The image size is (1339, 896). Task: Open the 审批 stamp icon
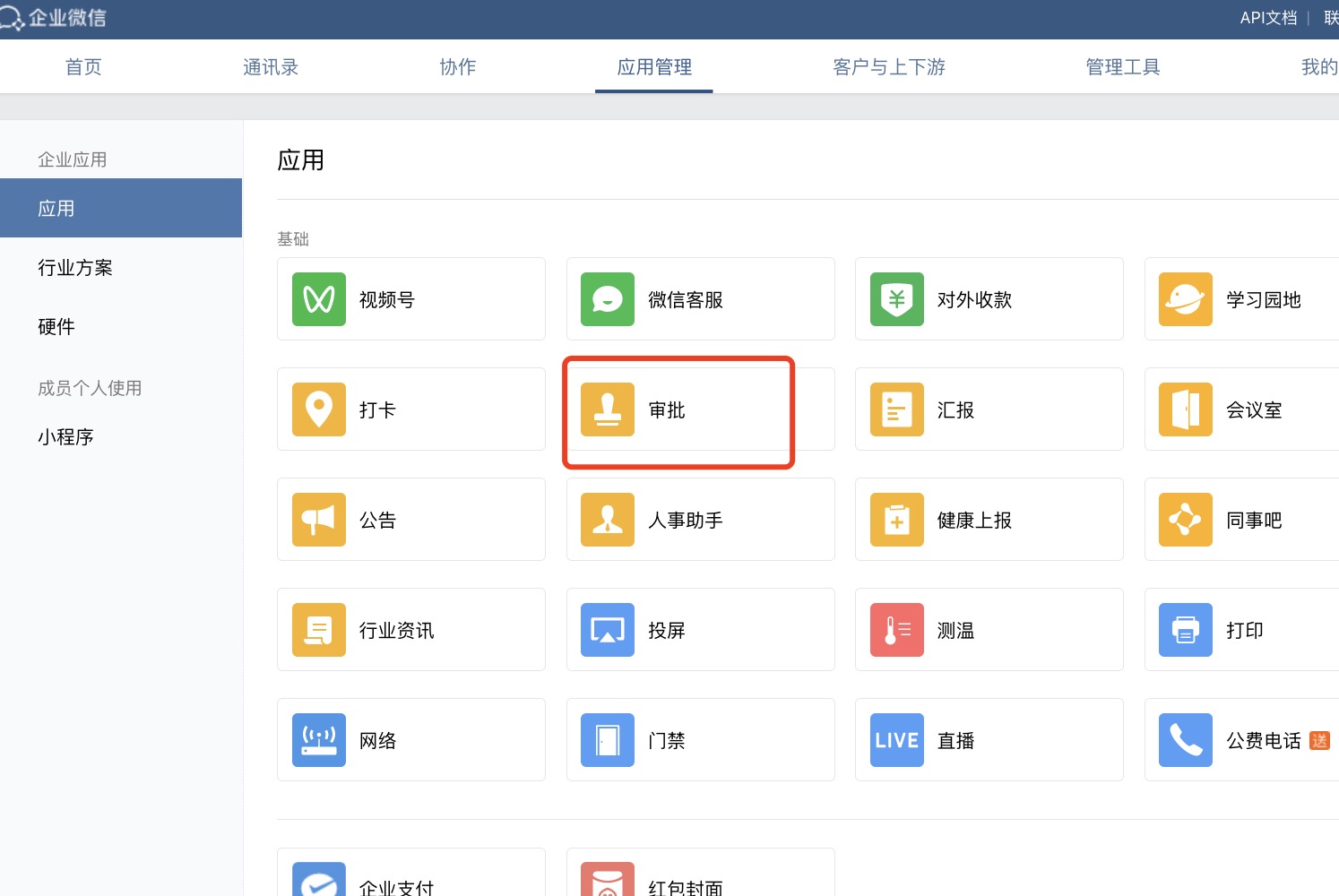(608, 409)
